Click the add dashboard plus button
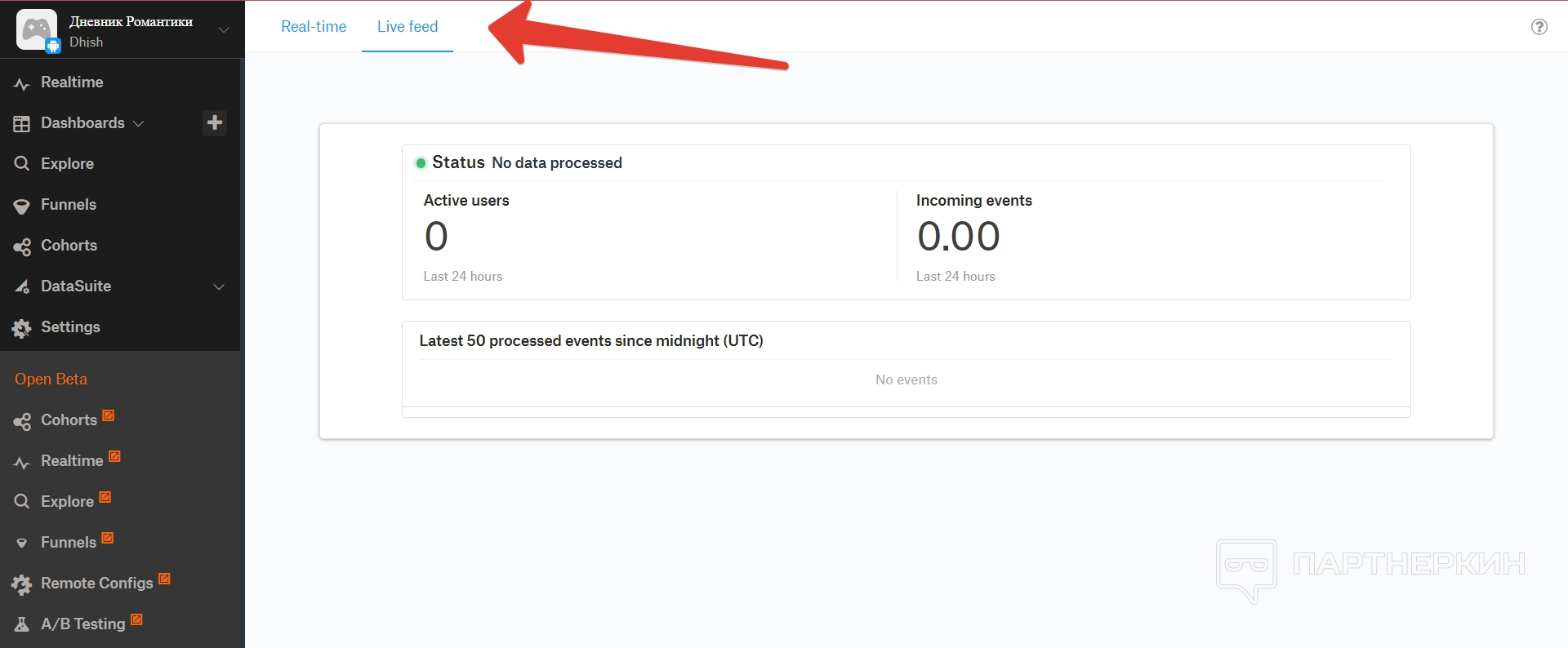This screenshot has height=648, width=1568. coord(215,122)
